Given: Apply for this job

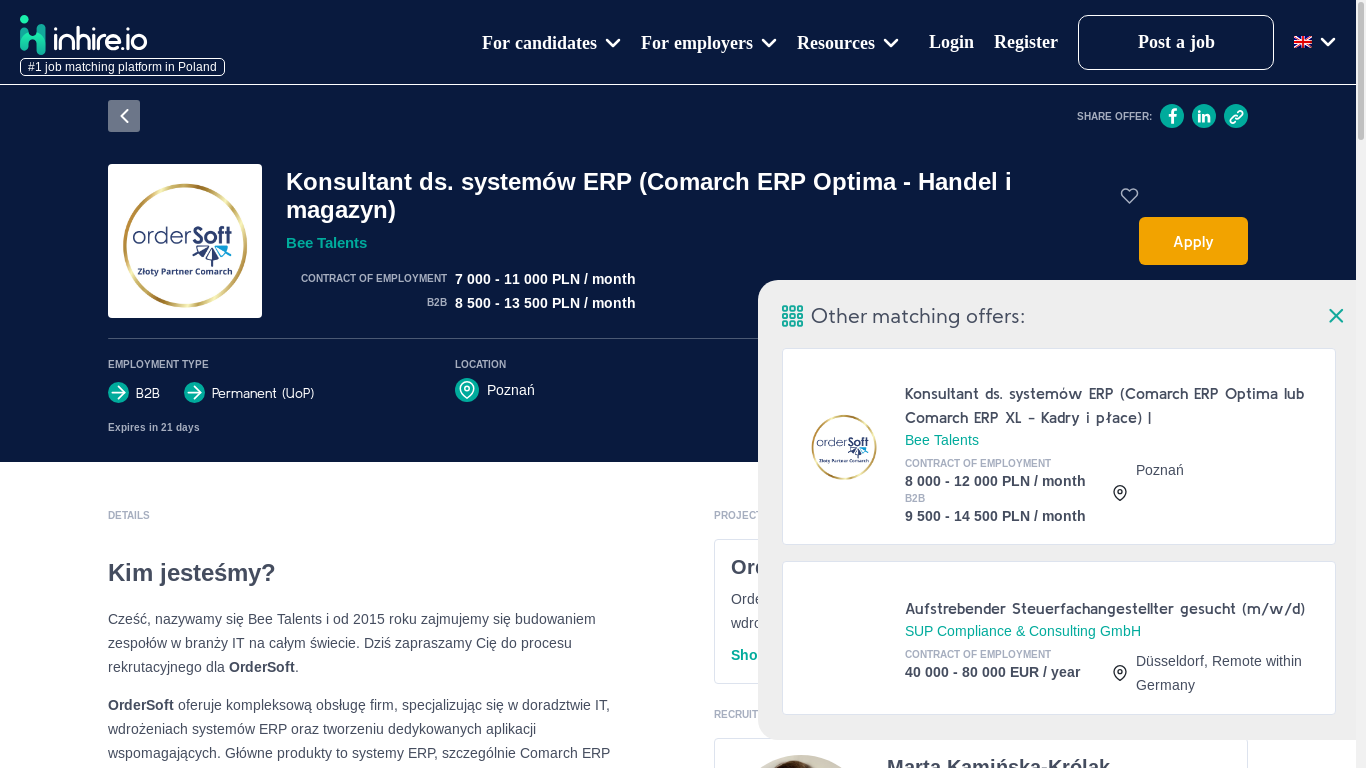Looking at the screenshot, I should coord(1193,241).
